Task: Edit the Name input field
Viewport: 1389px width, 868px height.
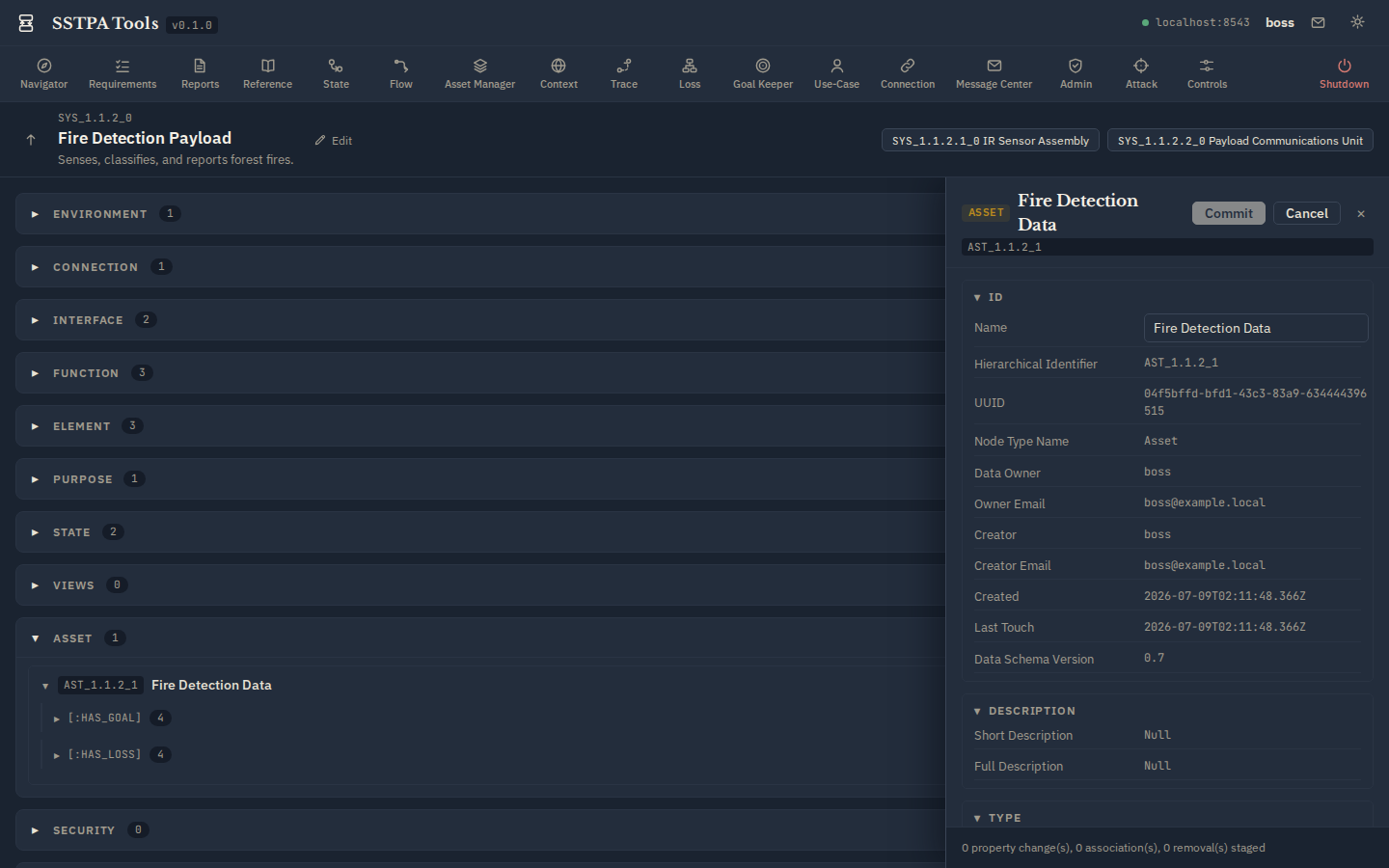Action: [1256, 328]
